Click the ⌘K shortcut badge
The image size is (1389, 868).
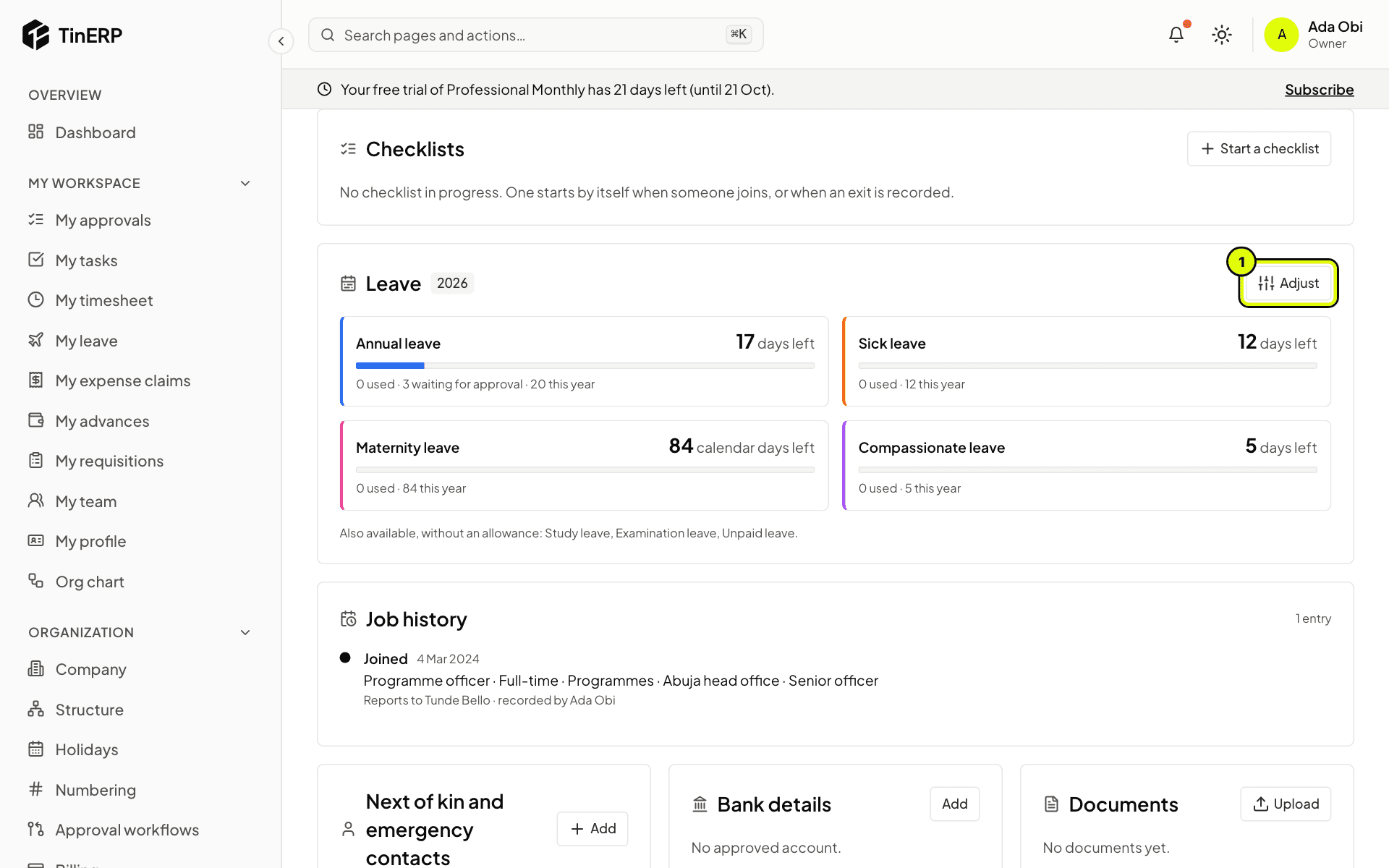coord(739,34)
